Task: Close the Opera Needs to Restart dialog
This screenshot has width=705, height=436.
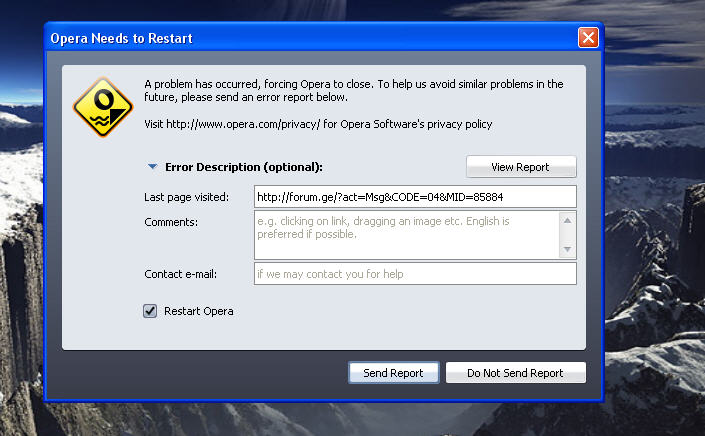Action: (x=588, y=38)
